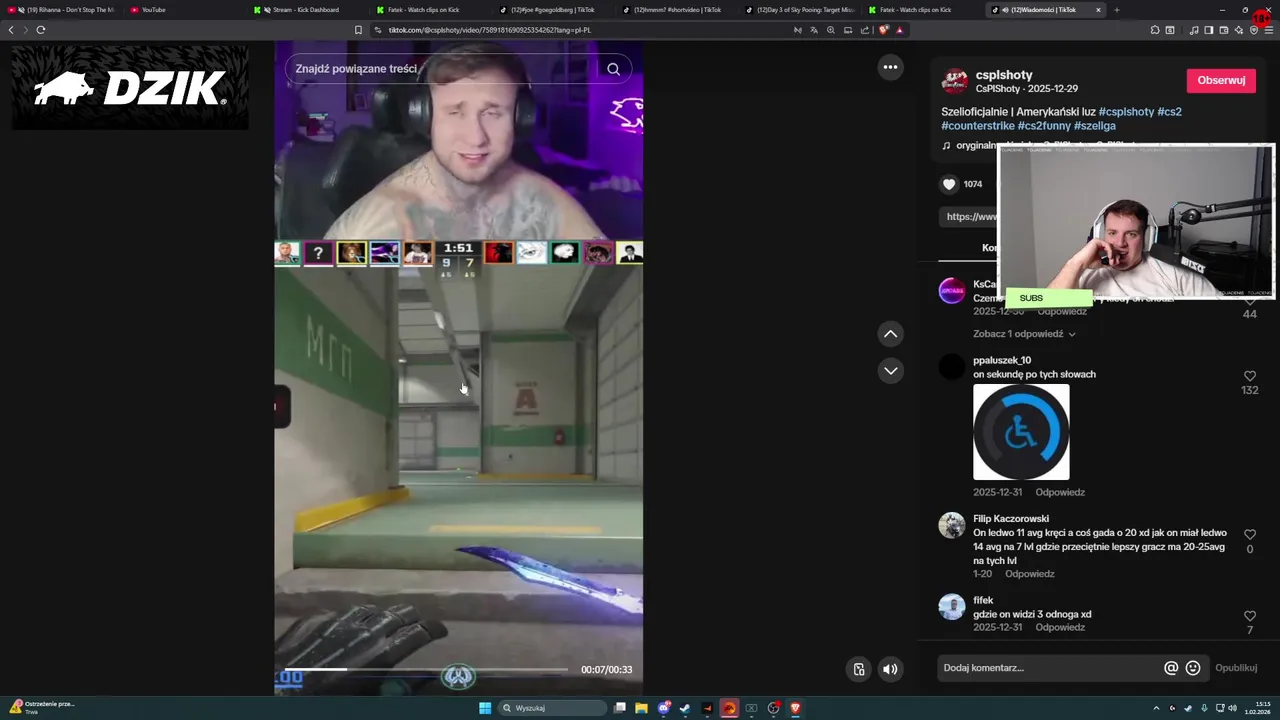Go to previous video with up arrow
This screenshot has width=1280, height=720.
890,334
